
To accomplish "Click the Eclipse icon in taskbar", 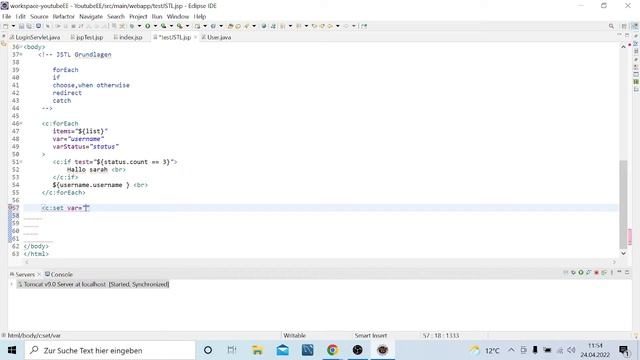I will (x=382, y=350).
